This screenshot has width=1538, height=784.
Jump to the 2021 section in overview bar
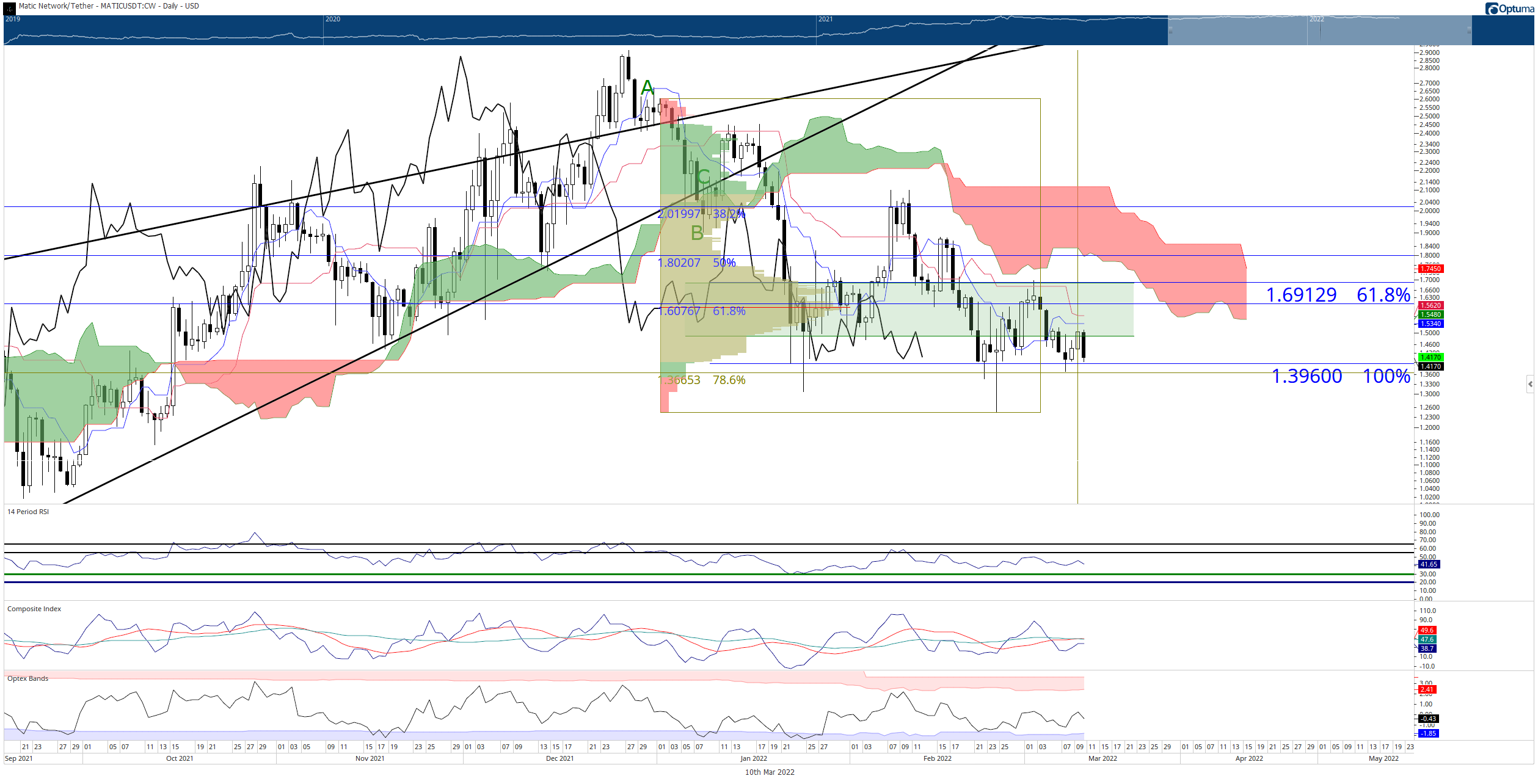pos(825,19)
